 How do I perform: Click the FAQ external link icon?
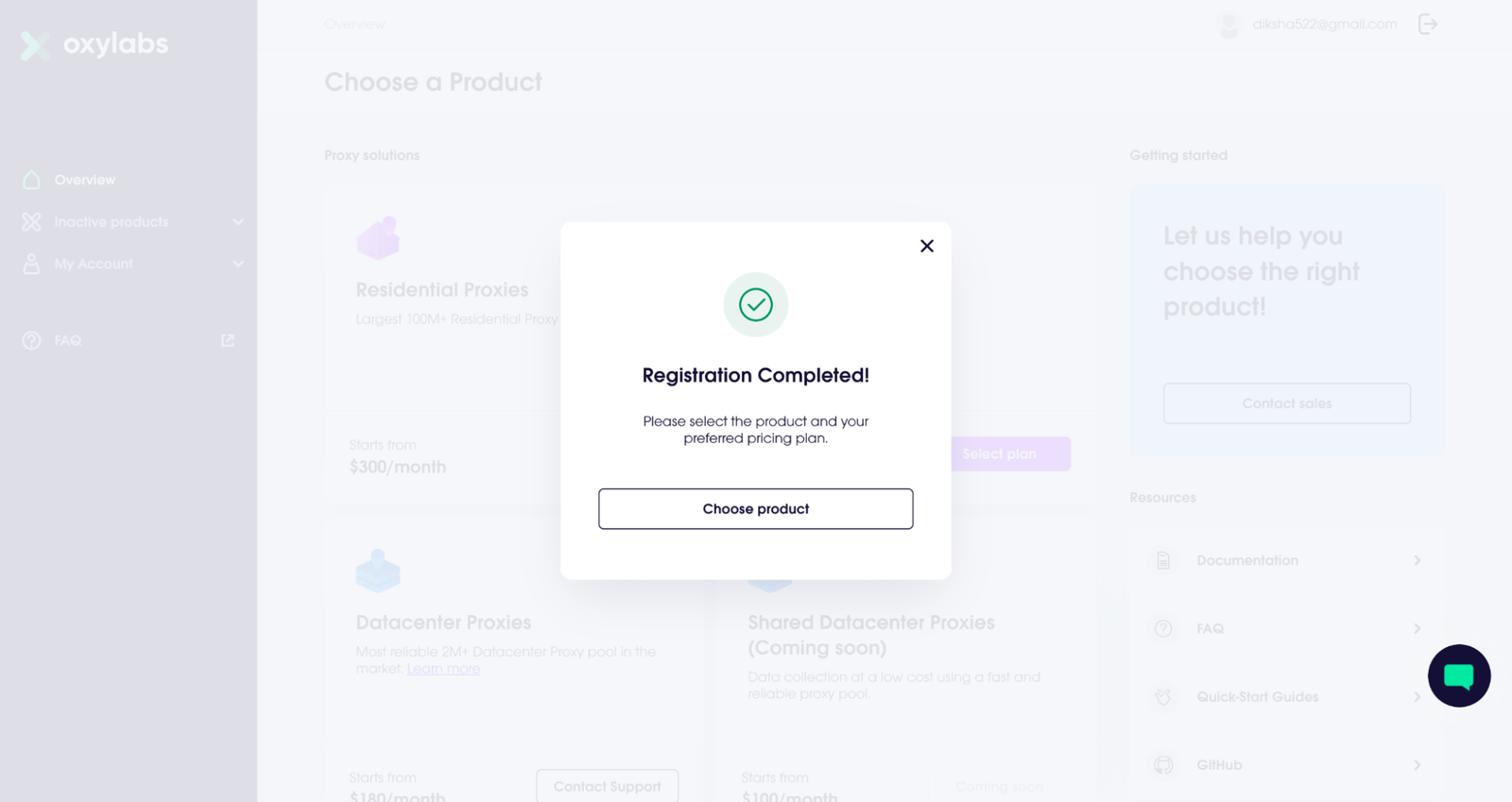[227, 340]
